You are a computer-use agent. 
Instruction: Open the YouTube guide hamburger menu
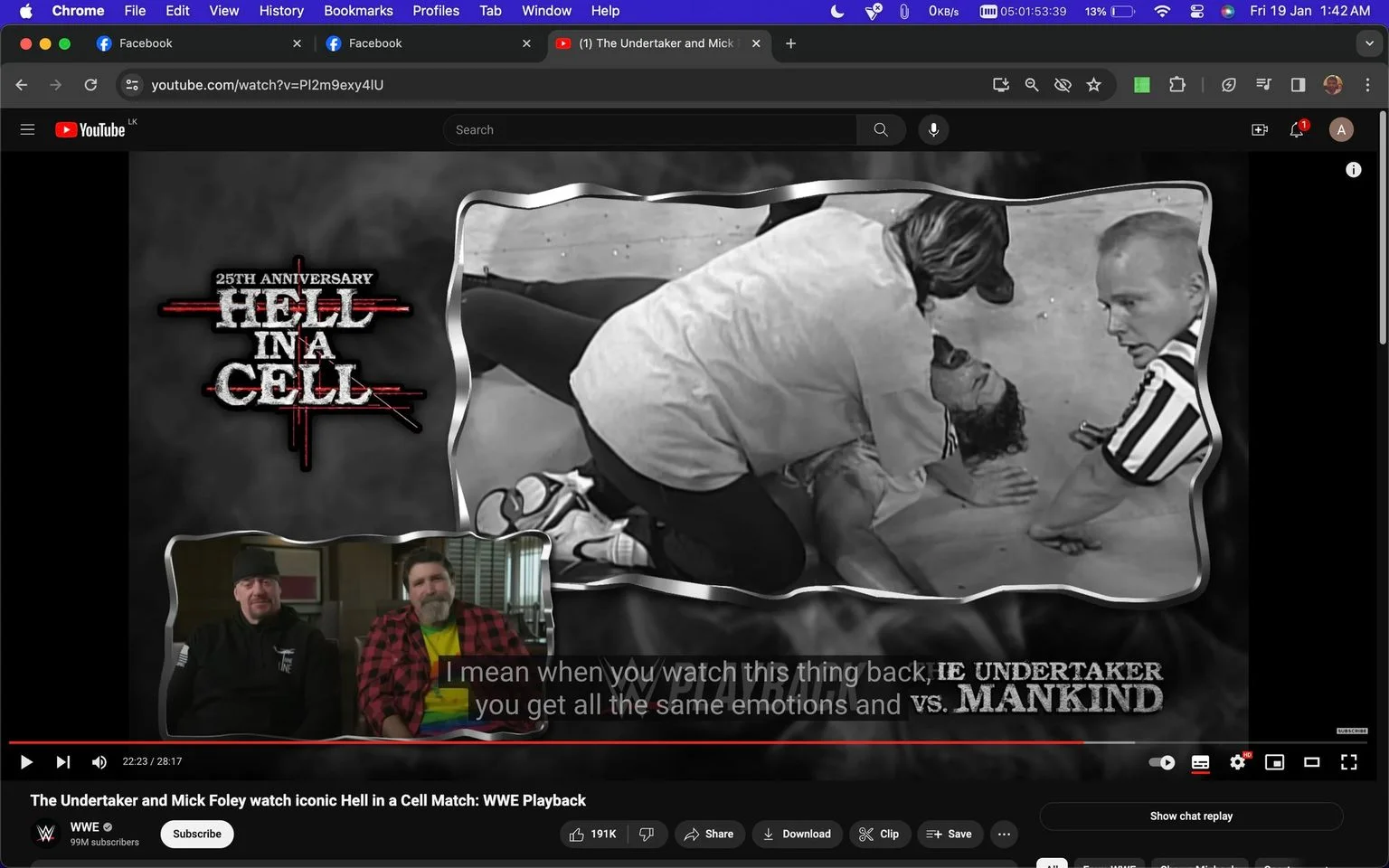[x=27, y=129]
